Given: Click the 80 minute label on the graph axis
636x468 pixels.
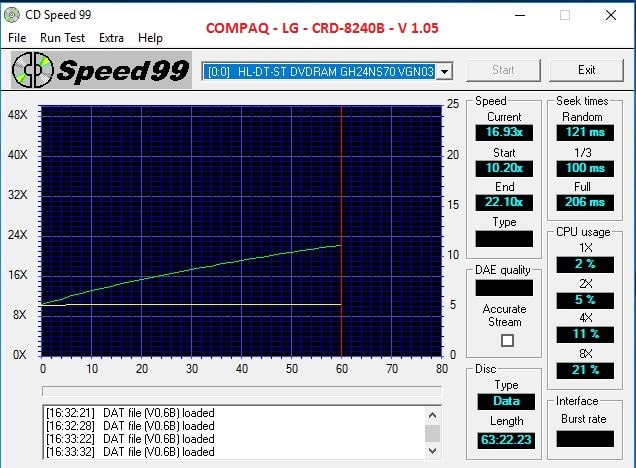Looking at the screenshot, I should [x=442, y=369].
